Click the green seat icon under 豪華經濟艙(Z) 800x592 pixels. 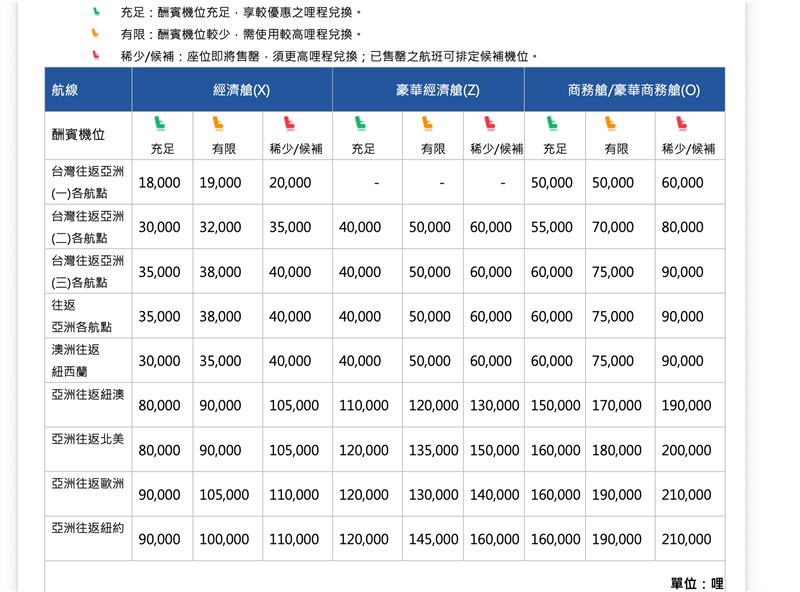coord(360,123)
